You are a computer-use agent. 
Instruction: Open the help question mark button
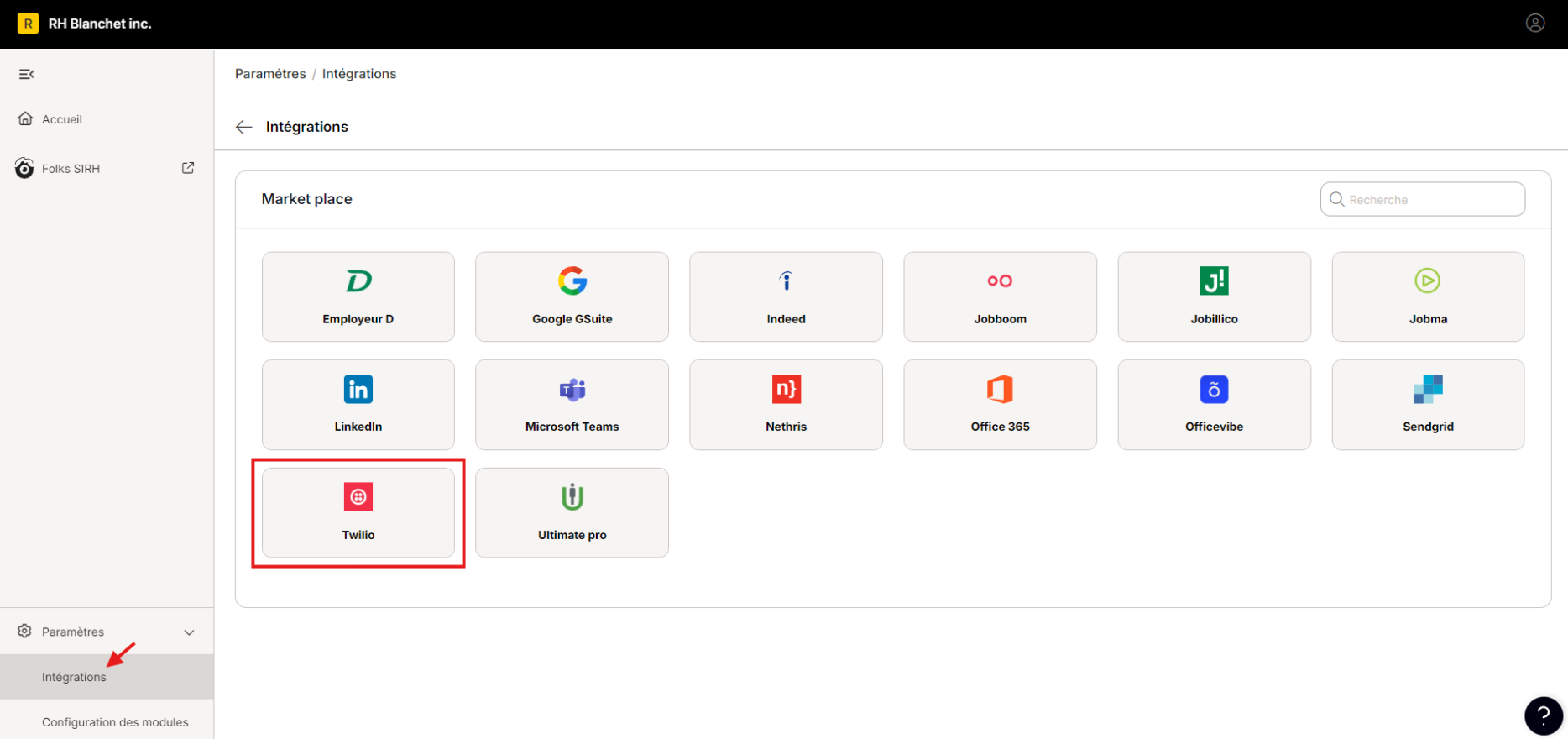point(1543,715)
